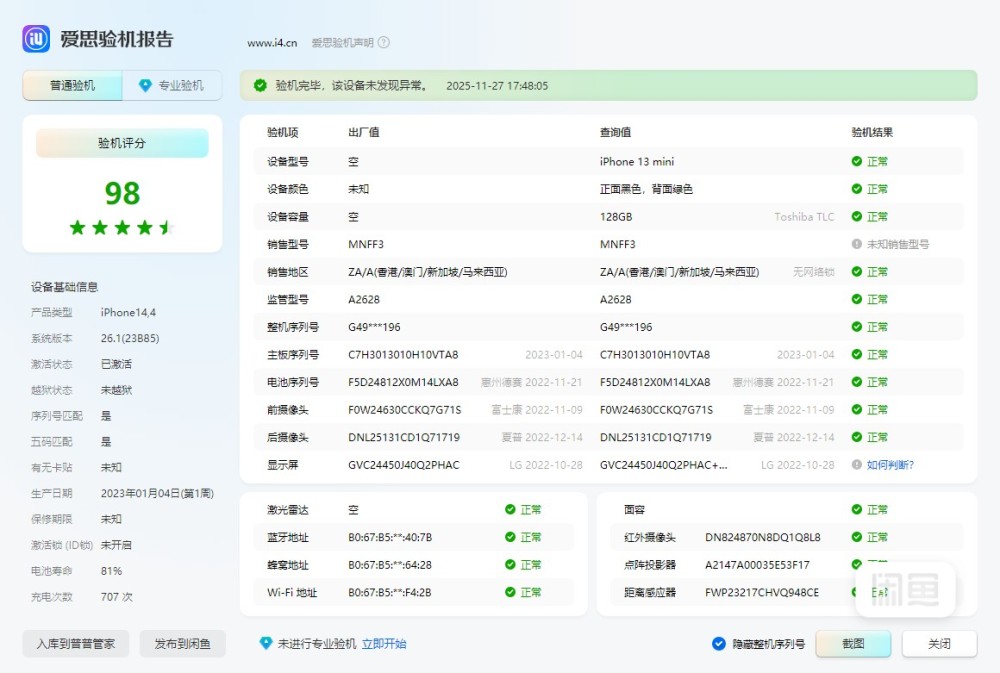Click 出厂值 DNL25131CD1Q71719 in 后摄像头 row
The width and height of the screenshot is (1000, 673).
coord(404,437)
